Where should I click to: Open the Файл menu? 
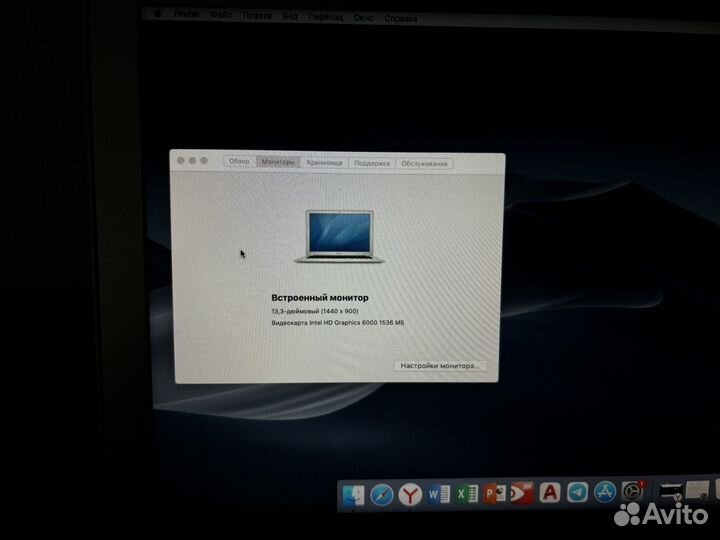[221, 15]
